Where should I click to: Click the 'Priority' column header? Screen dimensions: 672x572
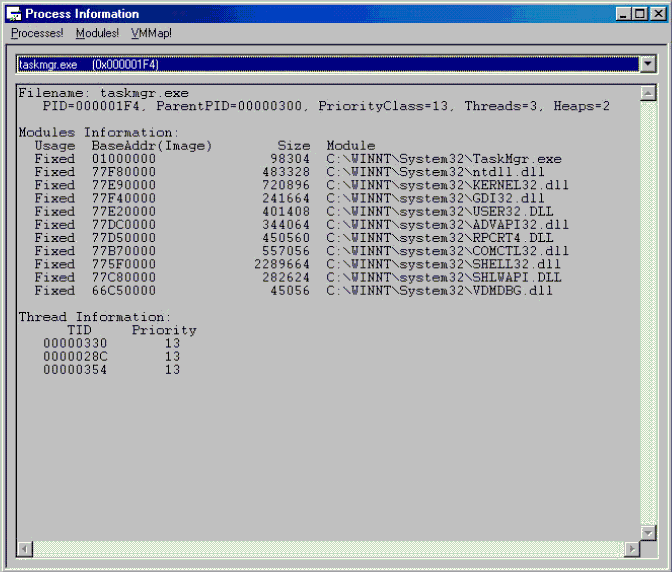coord(164,330)
